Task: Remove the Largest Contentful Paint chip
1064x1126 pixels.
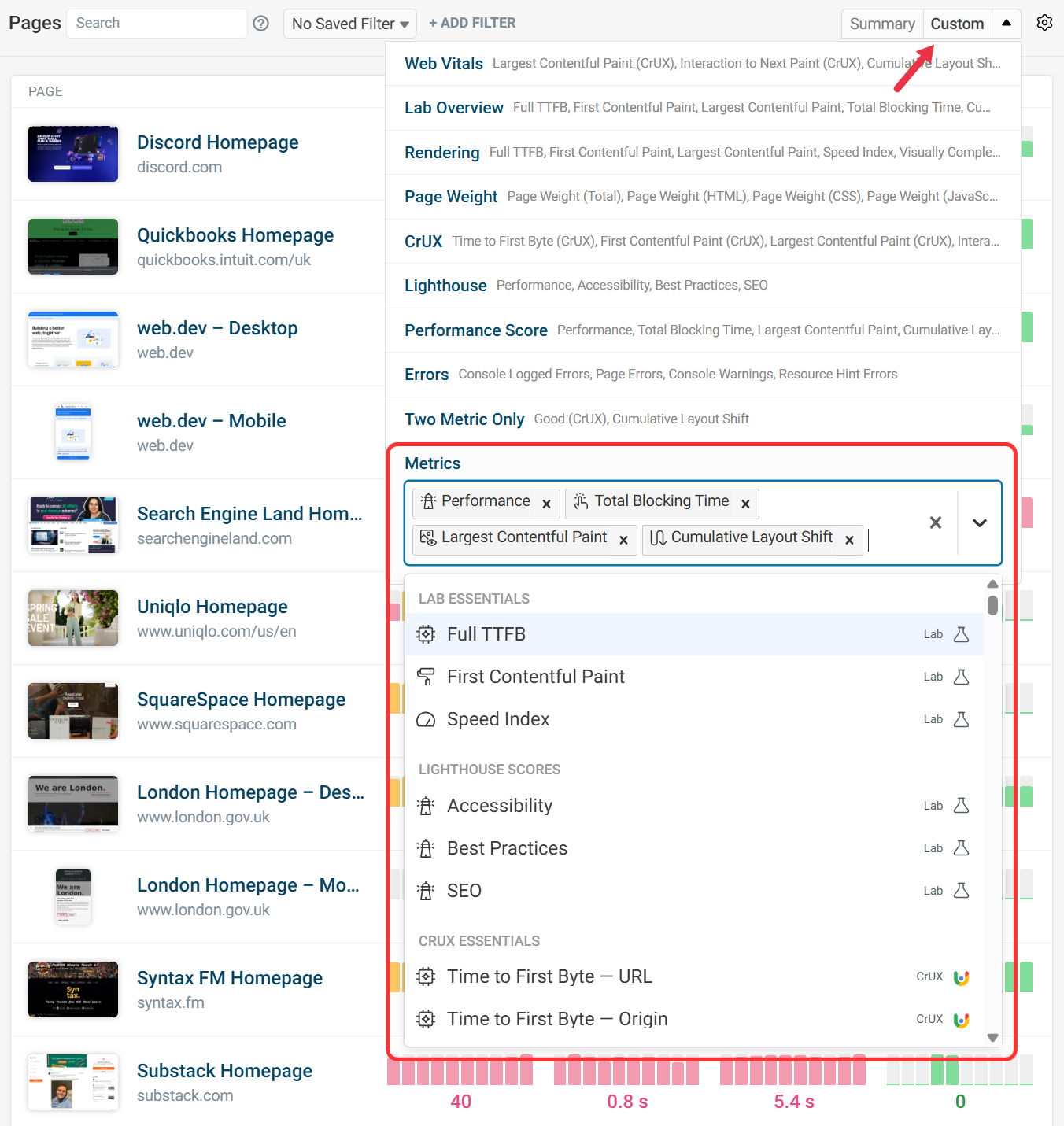Action: coord(623,540)
